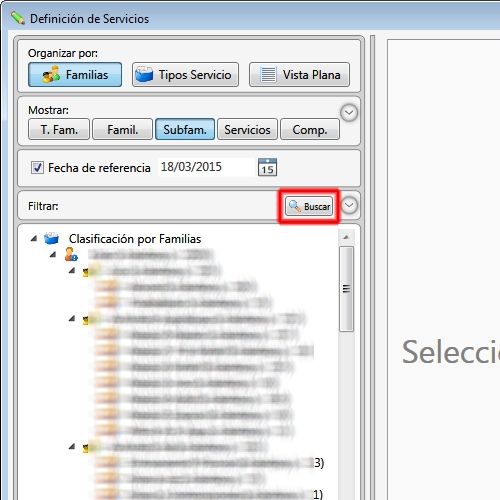
Task: Toggle the Subfam. show filter
Action: coord(185,129)
